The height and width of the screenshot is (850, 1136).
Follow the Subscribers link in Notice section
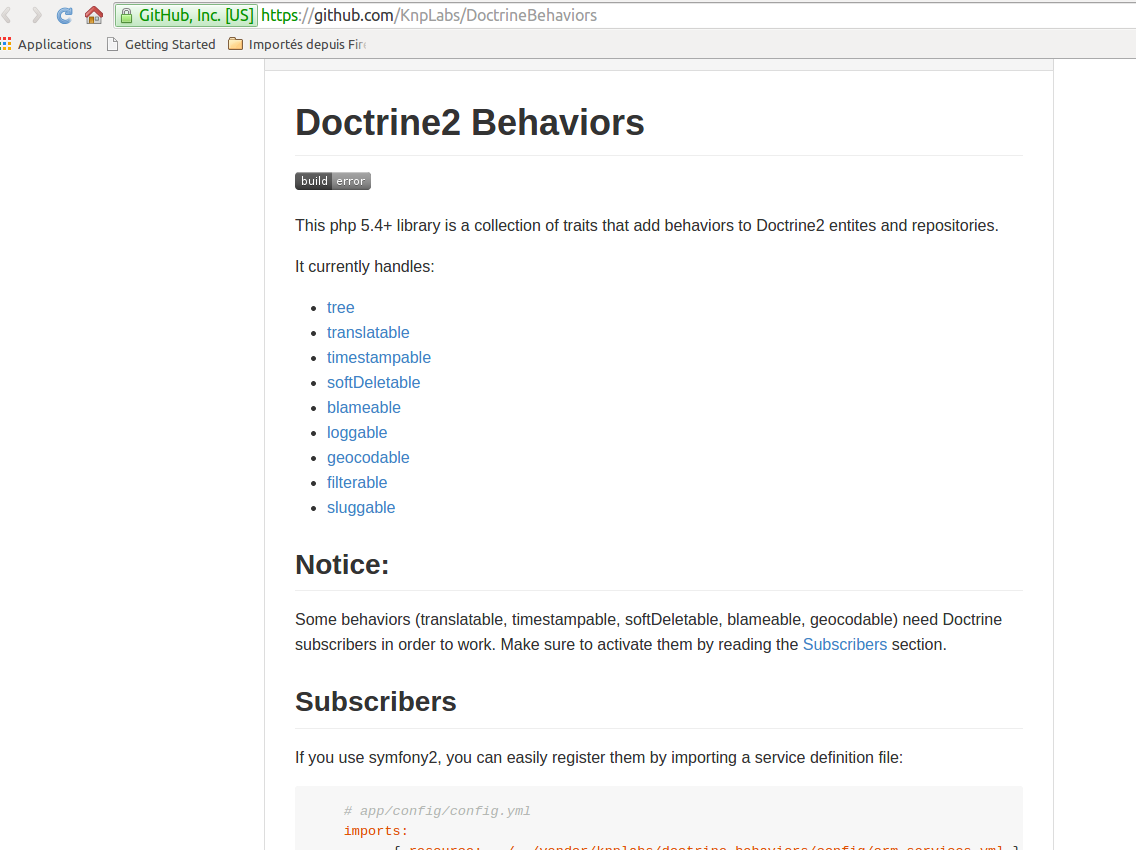click(845, 644)
